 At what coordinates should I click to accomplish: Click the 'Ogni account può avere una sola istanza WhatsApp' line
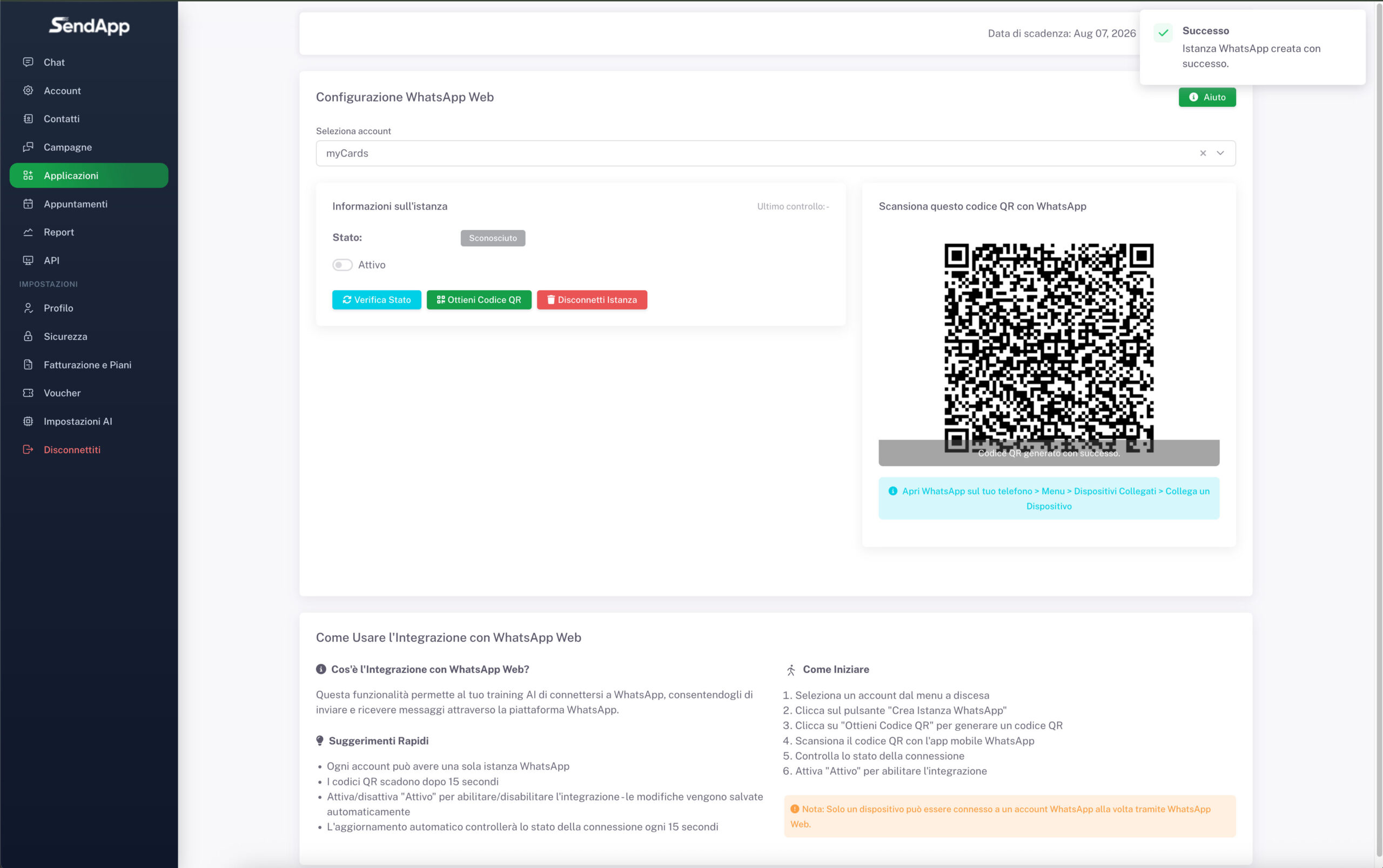point(448,766)
